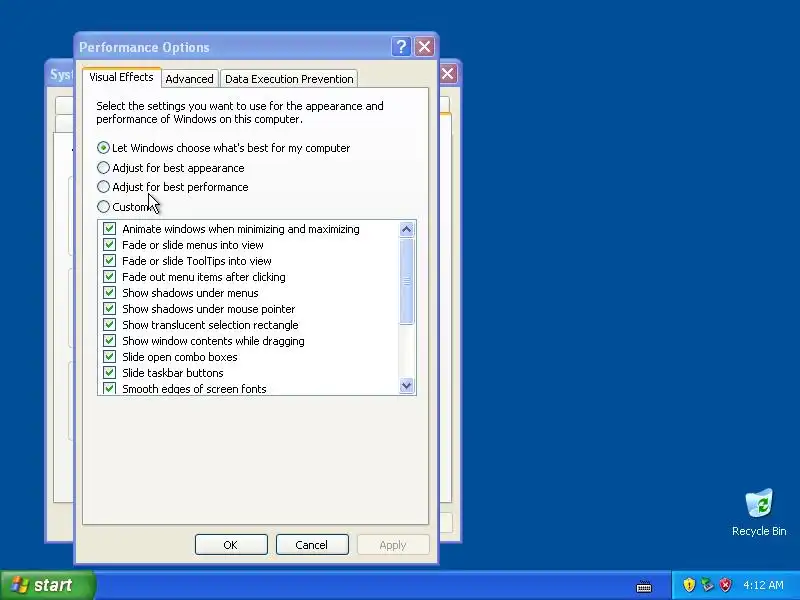800x600 pixels.
Task: Click the scroll down arrow in effects list
Action: (406, 385)
